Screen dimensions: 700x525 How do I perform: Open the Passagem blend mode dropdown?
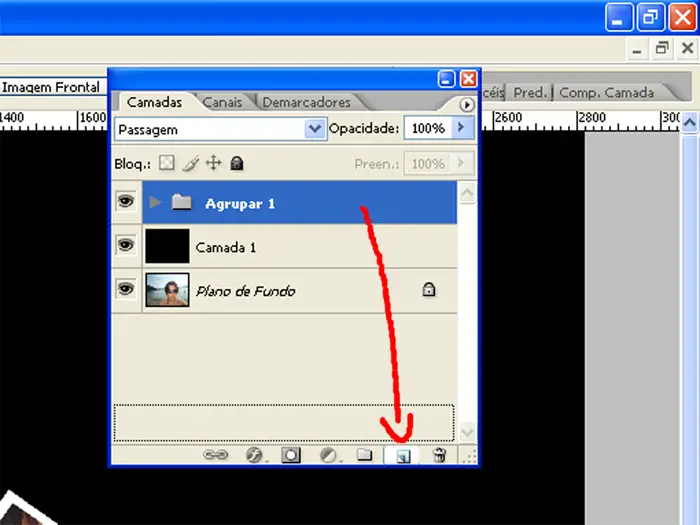(x=316, y=129)
